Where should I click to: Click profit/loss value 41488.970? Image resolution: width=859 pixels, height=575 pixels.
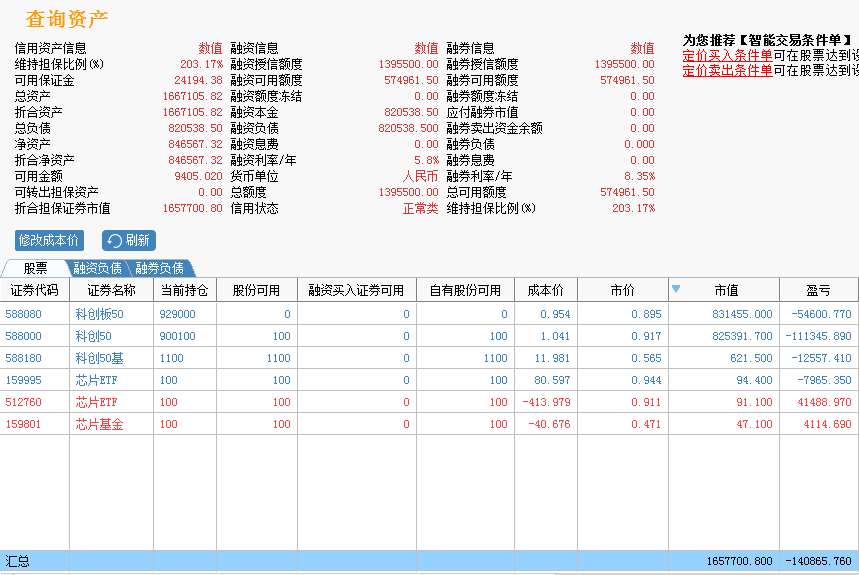(824, 402)
